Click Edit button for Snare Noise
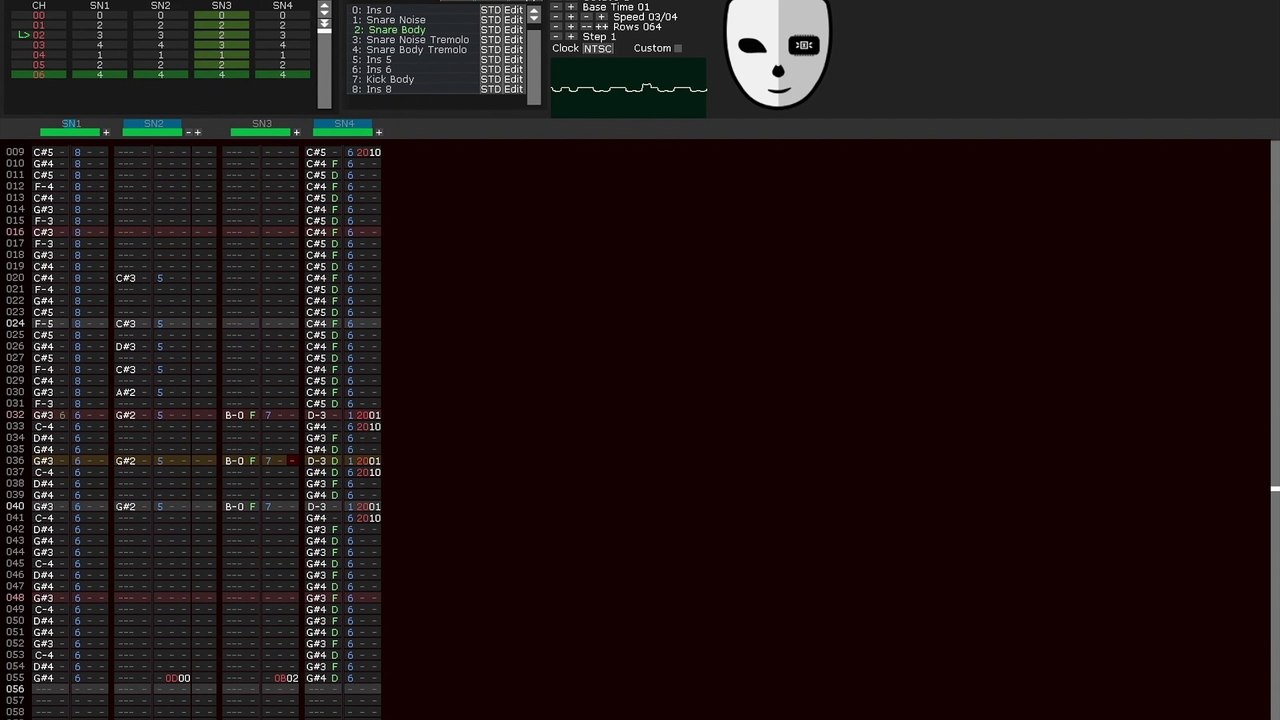The width and height of the screenshot is (1280, 720). [x=513, y=20]
